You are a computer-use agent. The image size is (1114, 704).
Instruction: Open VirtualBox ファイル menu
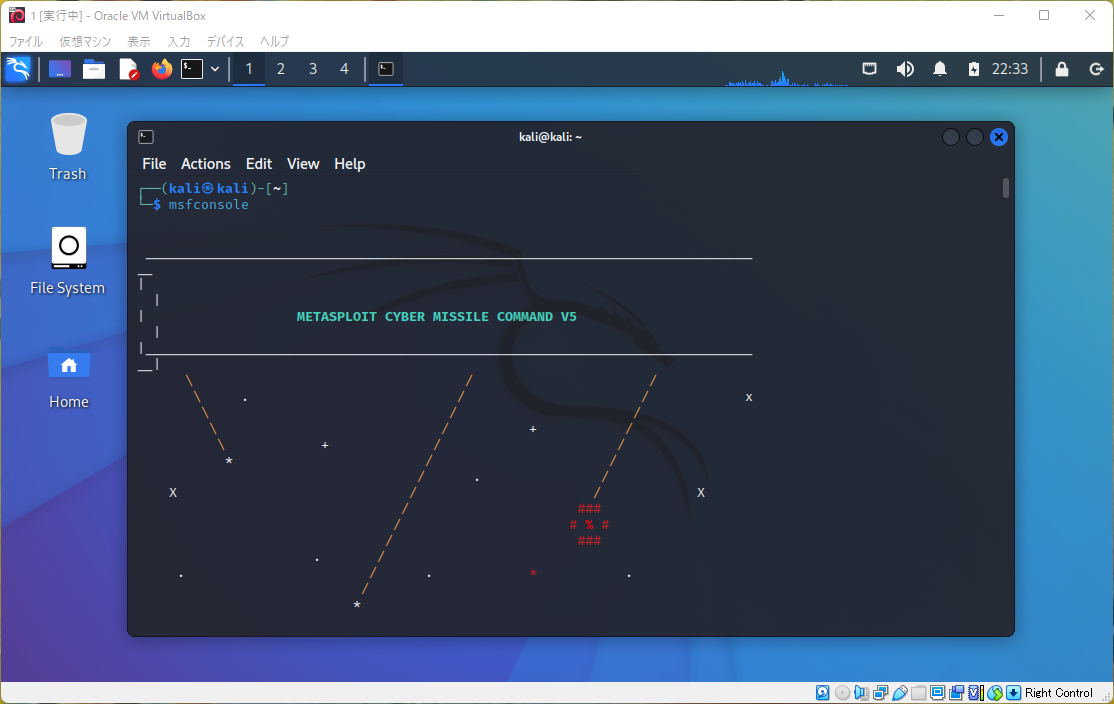point(26,41)
